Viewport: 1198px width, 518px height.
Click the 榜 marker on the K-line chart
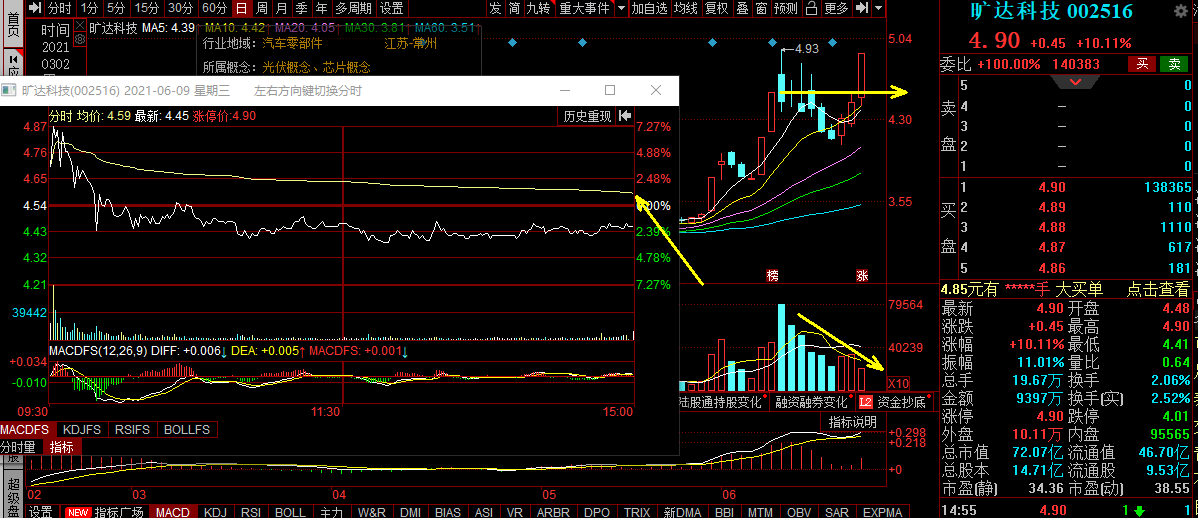(x=772, y=276)
